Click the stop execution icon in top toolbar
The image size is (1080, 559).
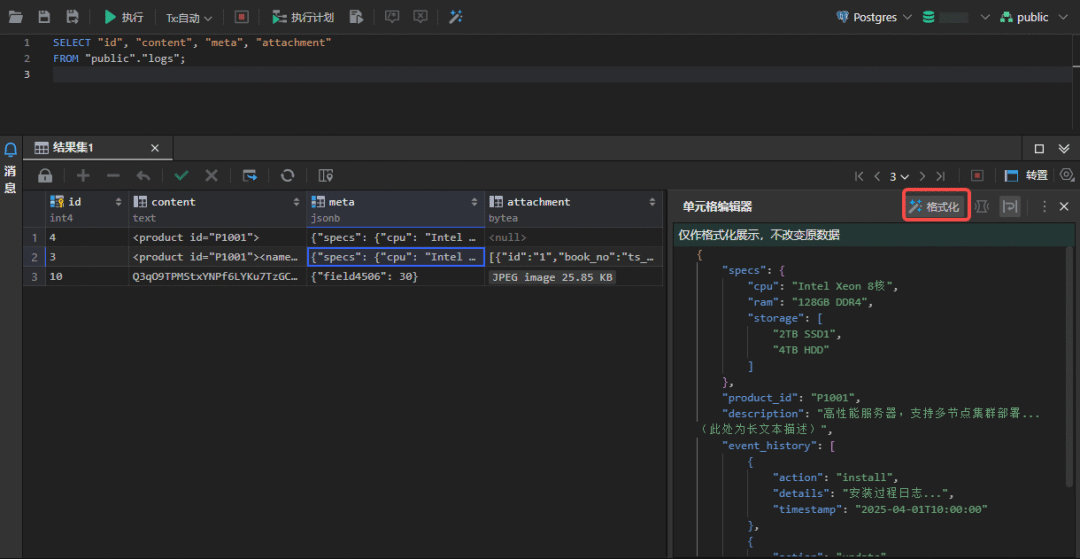pos(241,17)
